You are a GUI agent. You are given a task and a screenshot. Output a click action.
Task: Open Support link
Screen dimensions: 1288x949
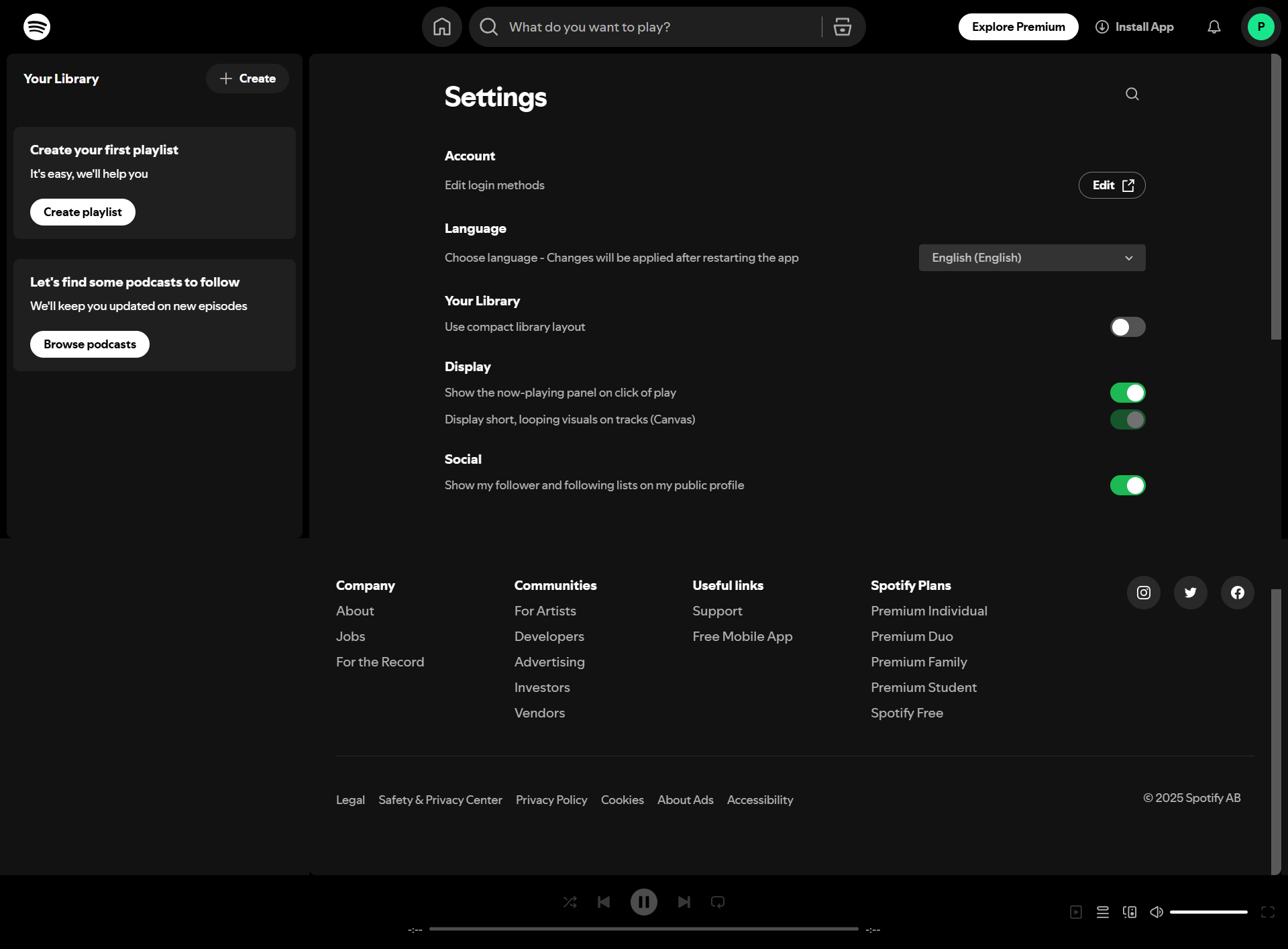(717, 611)
